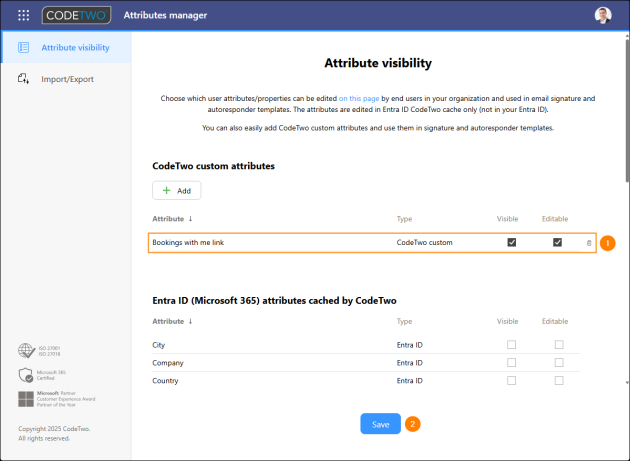630x461 pixels.
Task: Click the Company attribute row name
Action: click(x=168, y=363)
